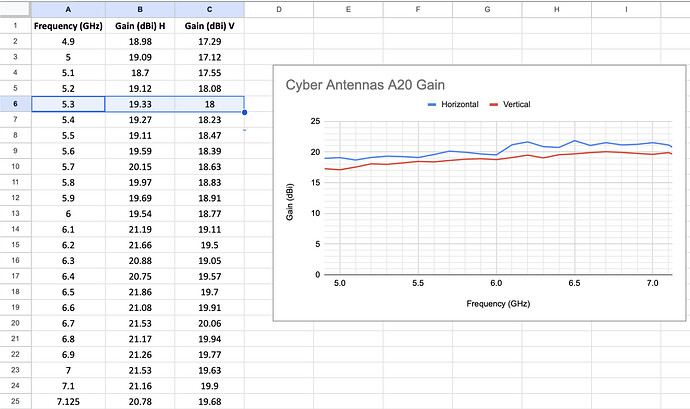
Task: Select cell containing 21.66
Action: tap(140, 245)
